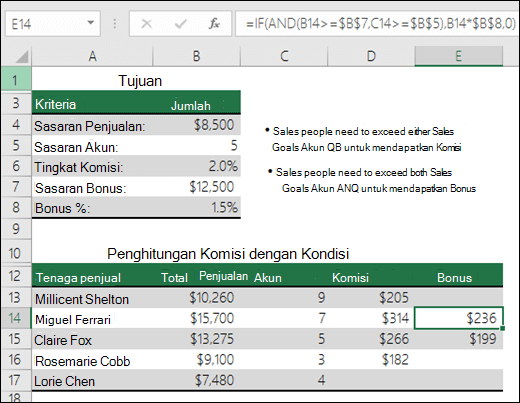Select the Sasaran Penjualan: label cell
Image resolution: width=520 pixels, height=403 pixels.
(92, 126)
